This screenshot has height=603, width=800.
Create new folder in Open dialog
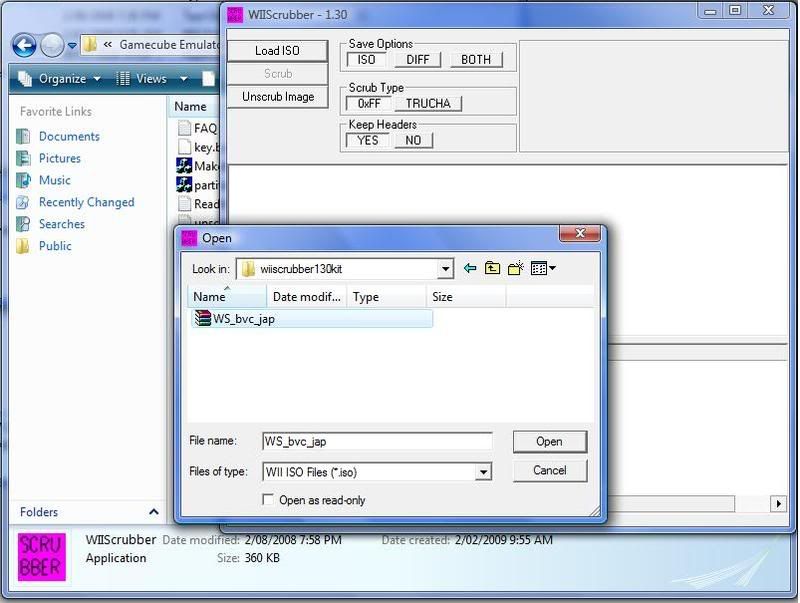(516, 268)
